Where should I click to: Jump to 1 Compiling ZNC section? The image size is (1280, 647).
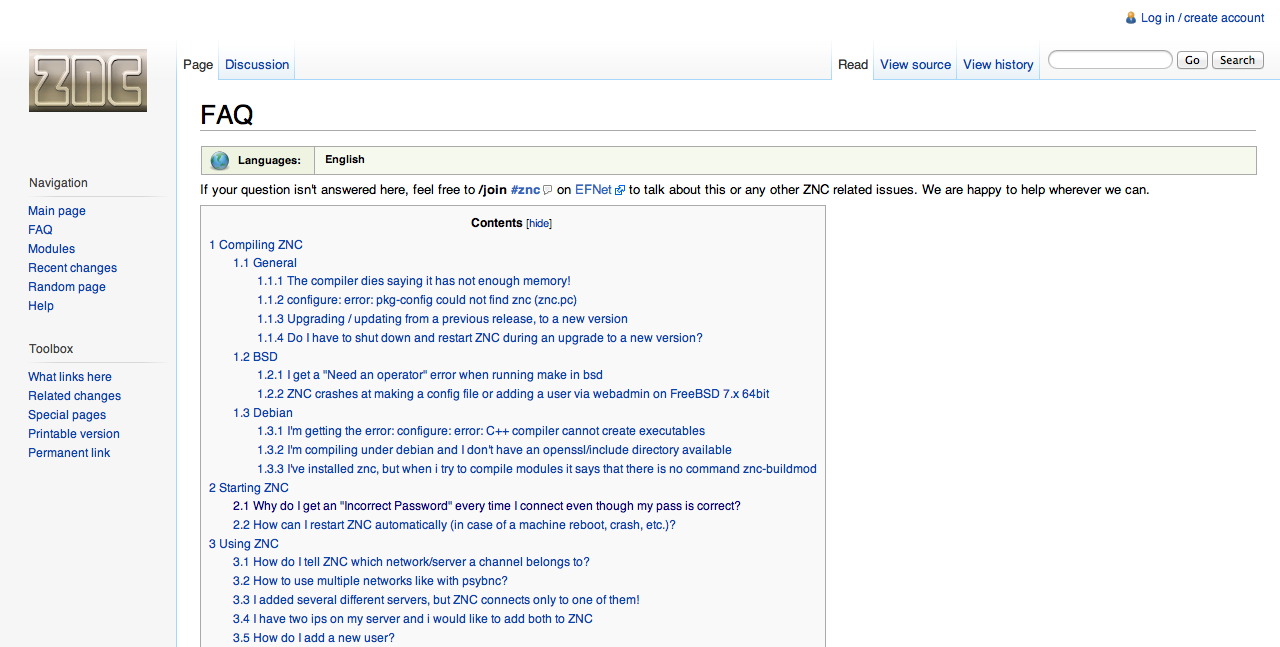(x=256, y=245)
